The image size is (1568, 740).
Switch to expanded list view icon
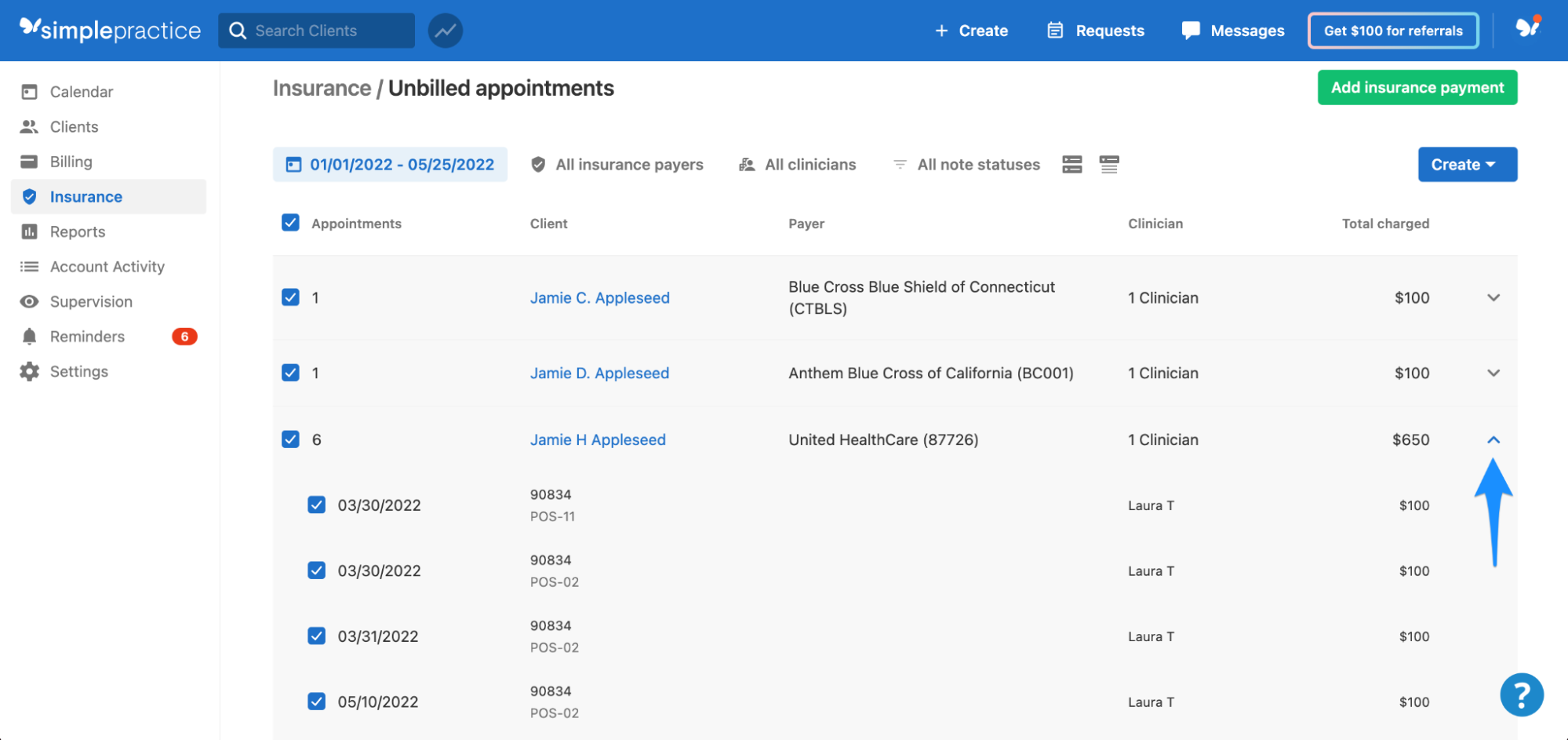tap(1072, 164)
